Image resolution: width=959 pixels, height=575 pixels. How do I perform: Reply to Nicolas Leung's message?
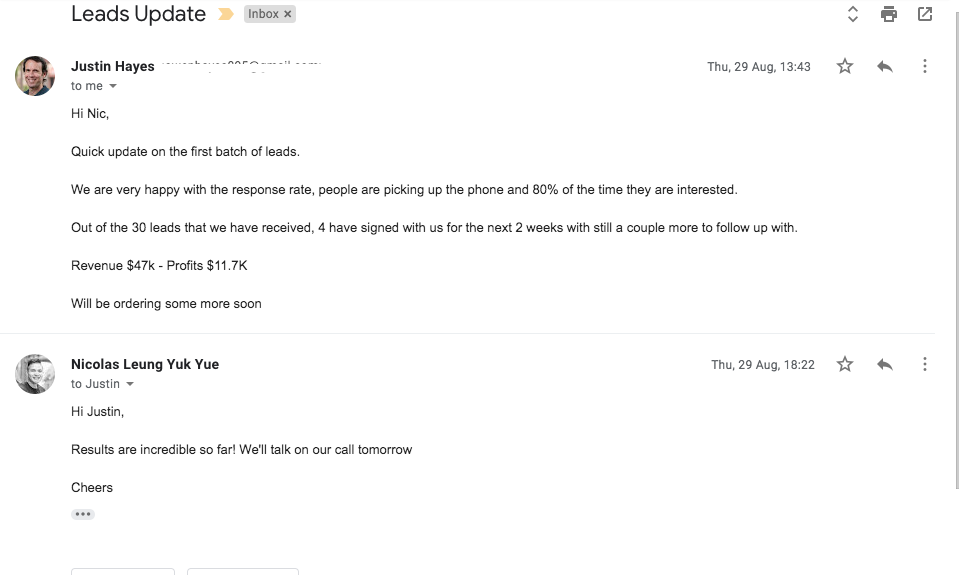coord(884,365)
